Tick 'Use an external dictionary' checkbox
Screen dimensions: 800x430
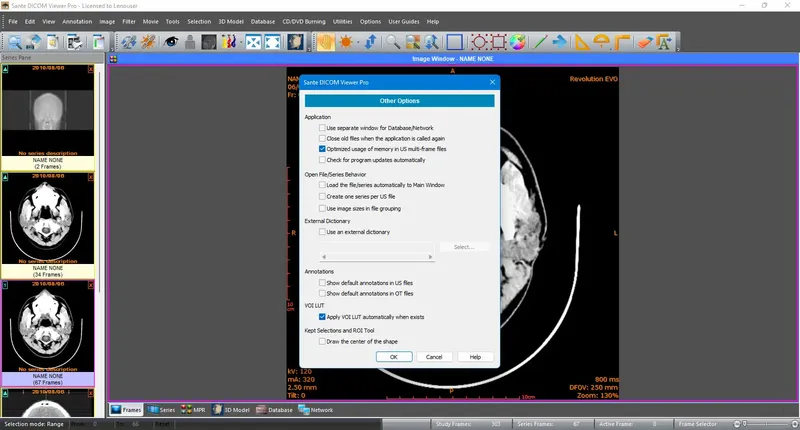323,232
